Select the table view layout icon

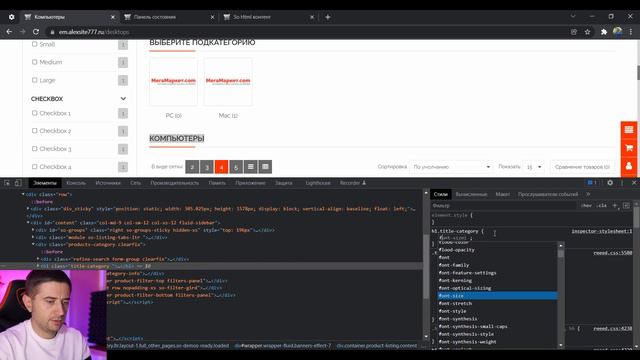(x=265, y=167)
